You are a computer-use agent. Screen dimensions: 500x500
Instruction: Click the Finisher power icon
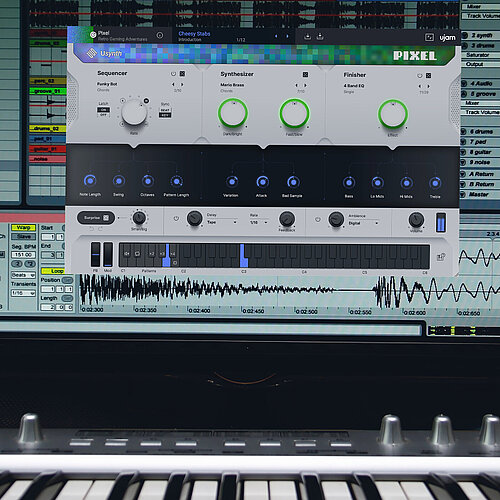click(x=420, y=76)
